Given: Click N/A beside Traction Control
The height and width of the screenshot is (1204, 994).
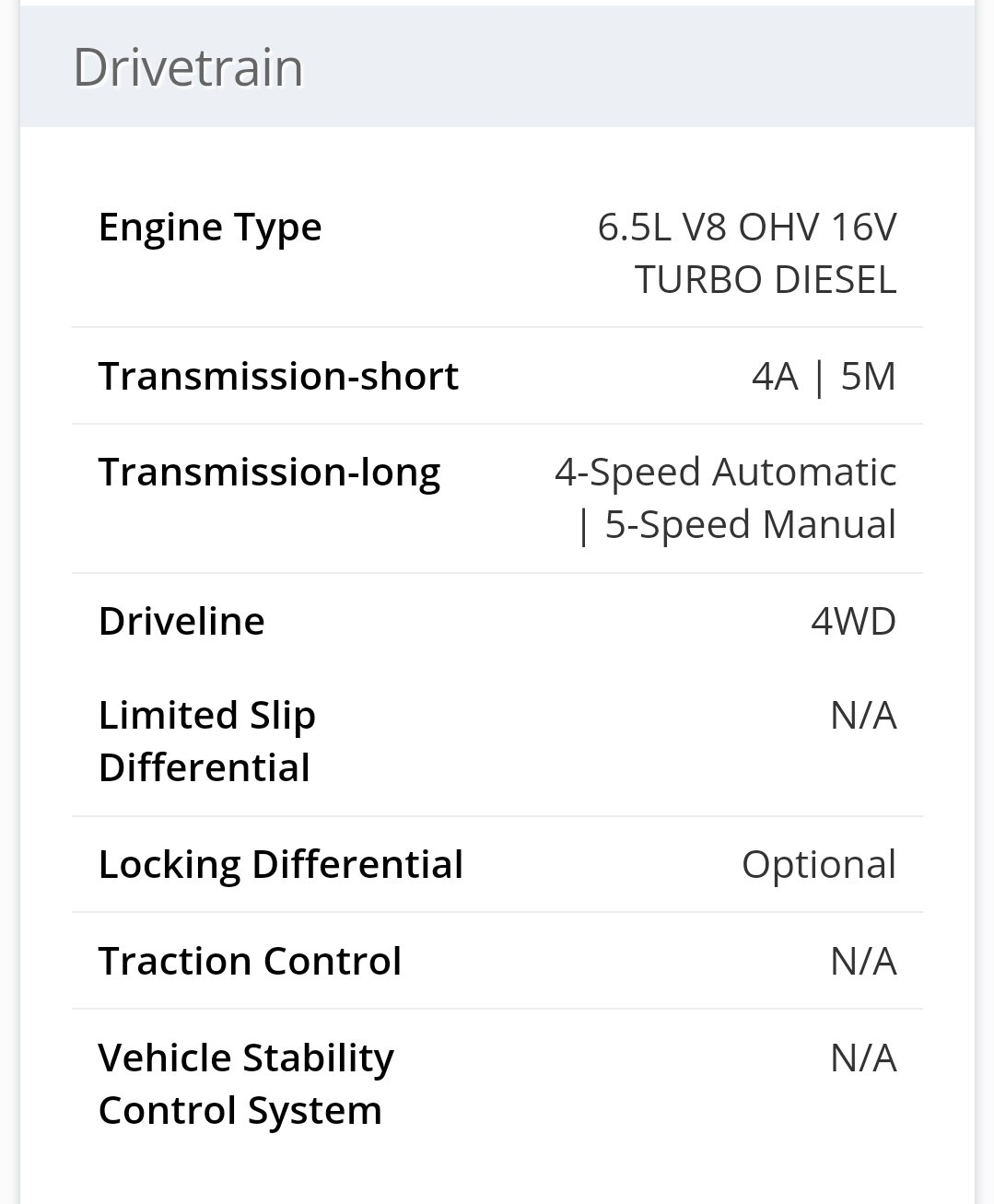Looking at the screenshot, I should 863,961.
